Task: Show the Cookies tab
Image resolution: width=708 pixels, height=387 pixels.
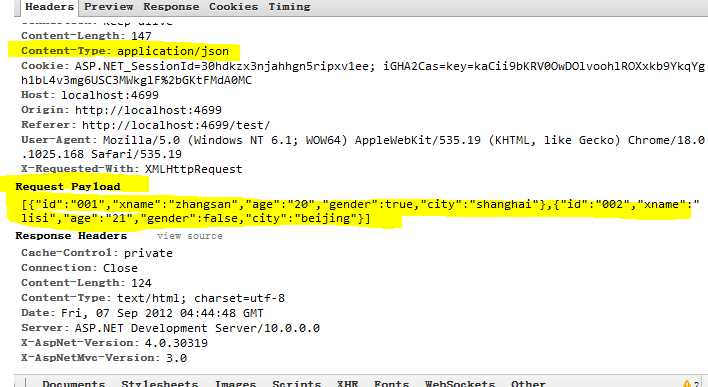Action: click(233, 7)
